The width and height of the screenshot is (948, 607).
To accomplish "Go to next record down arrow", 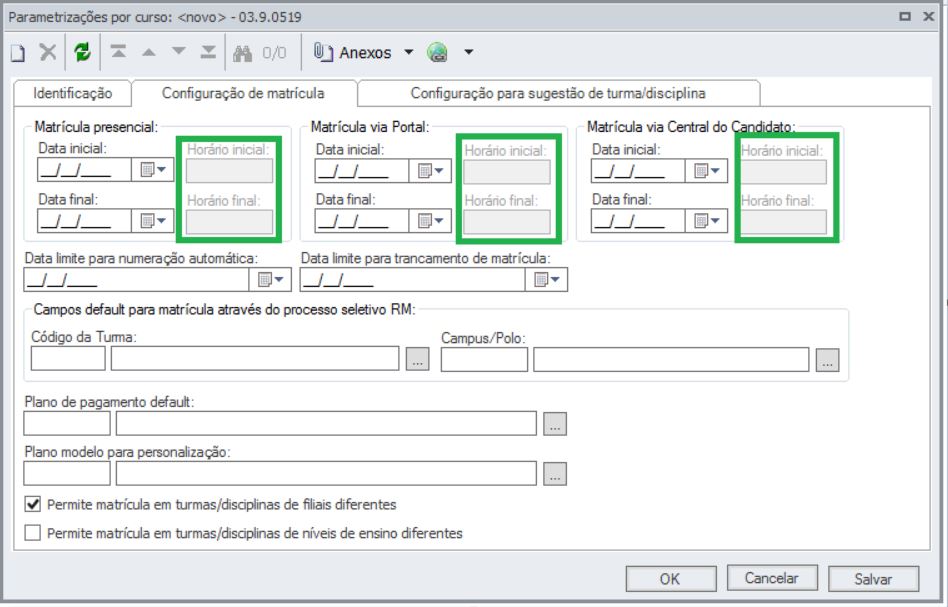I will [179, 52].
